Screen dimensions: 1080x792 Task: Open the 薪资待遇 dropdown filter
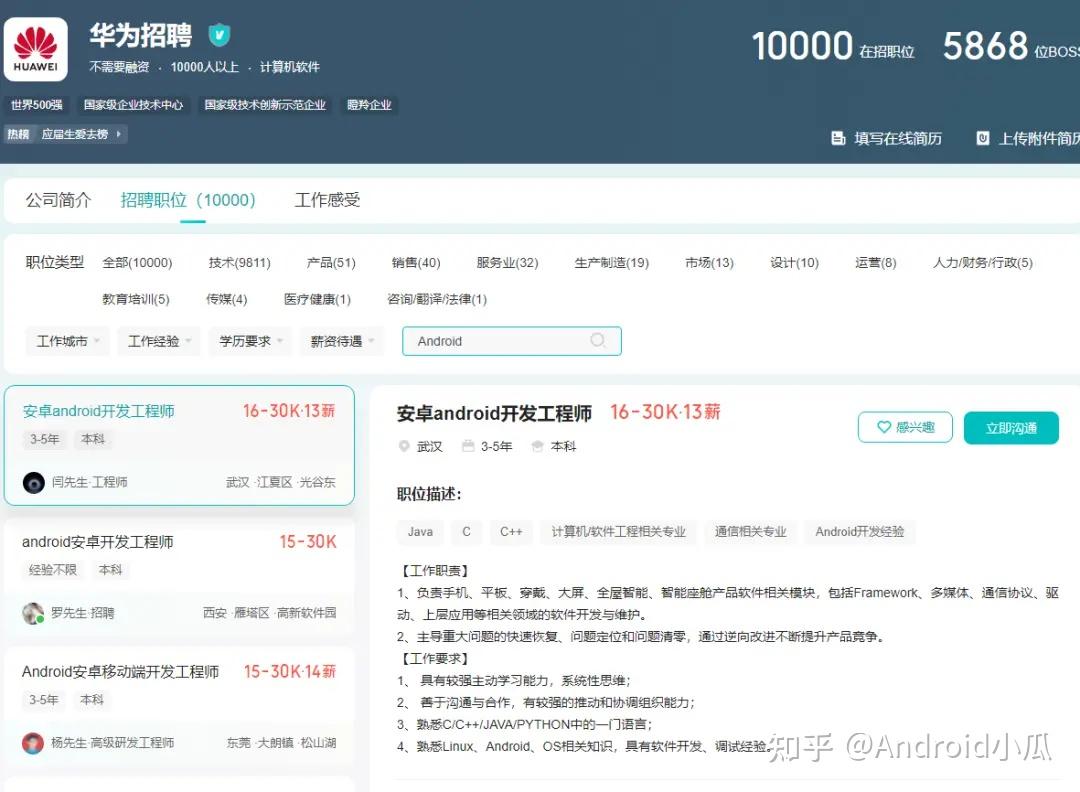[x=342, y=341]
